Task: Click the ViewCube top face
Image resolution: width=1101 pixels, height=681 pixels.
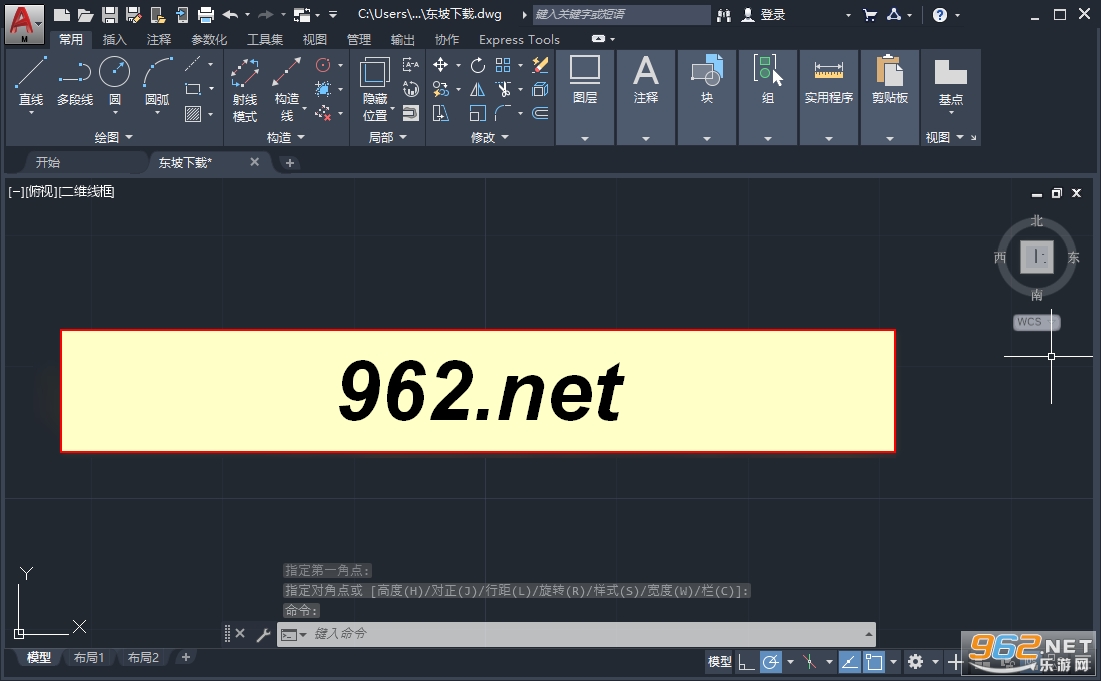Action: (1036, 256)
